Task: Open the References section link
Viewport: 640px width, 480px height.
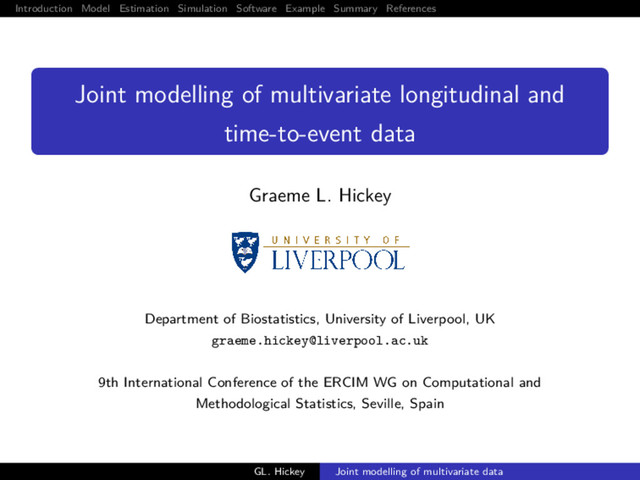Action: [x=411, y=8]
